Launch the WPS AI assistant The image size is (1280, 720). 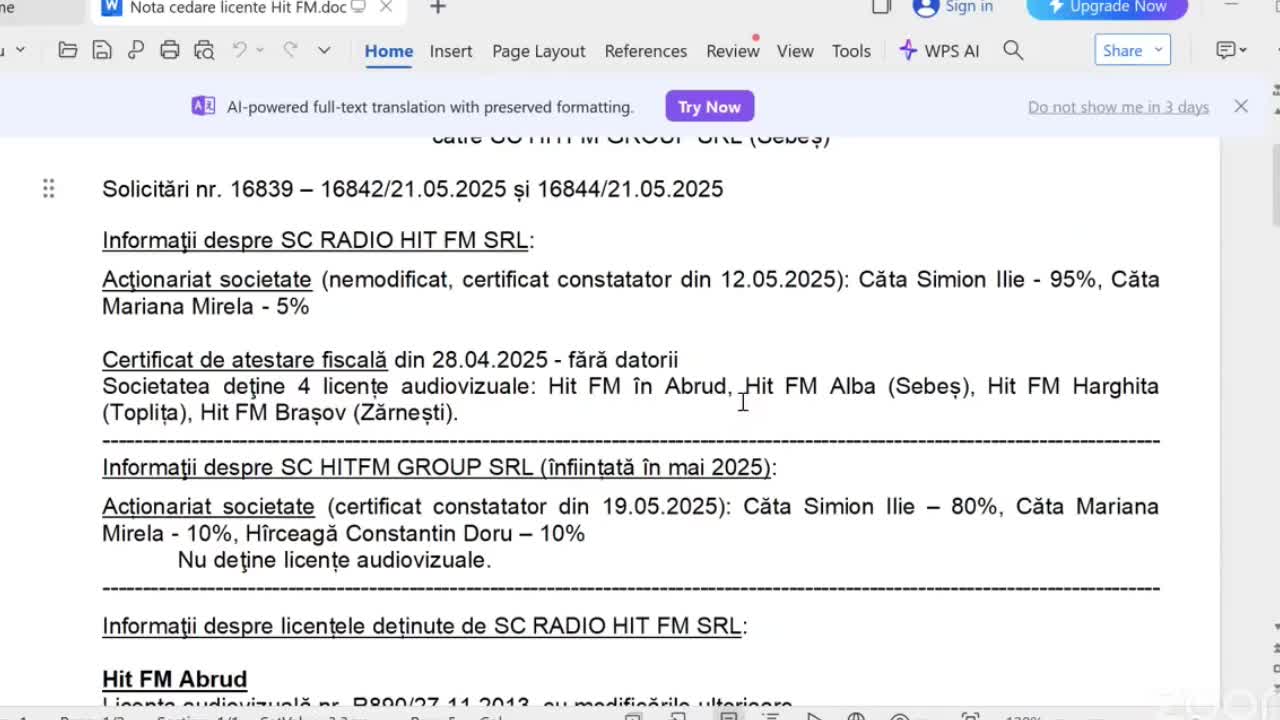pos(939,51)
